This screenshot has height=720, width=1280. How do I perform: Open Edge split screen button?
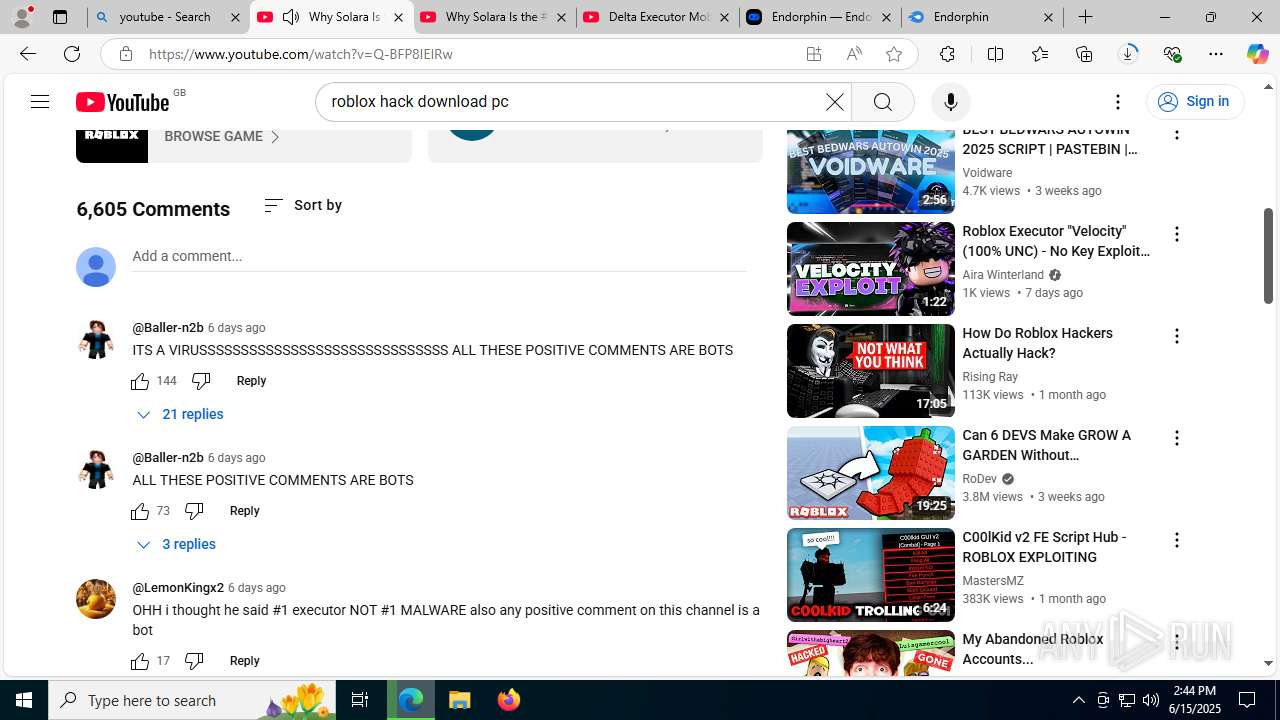point(995,54)
